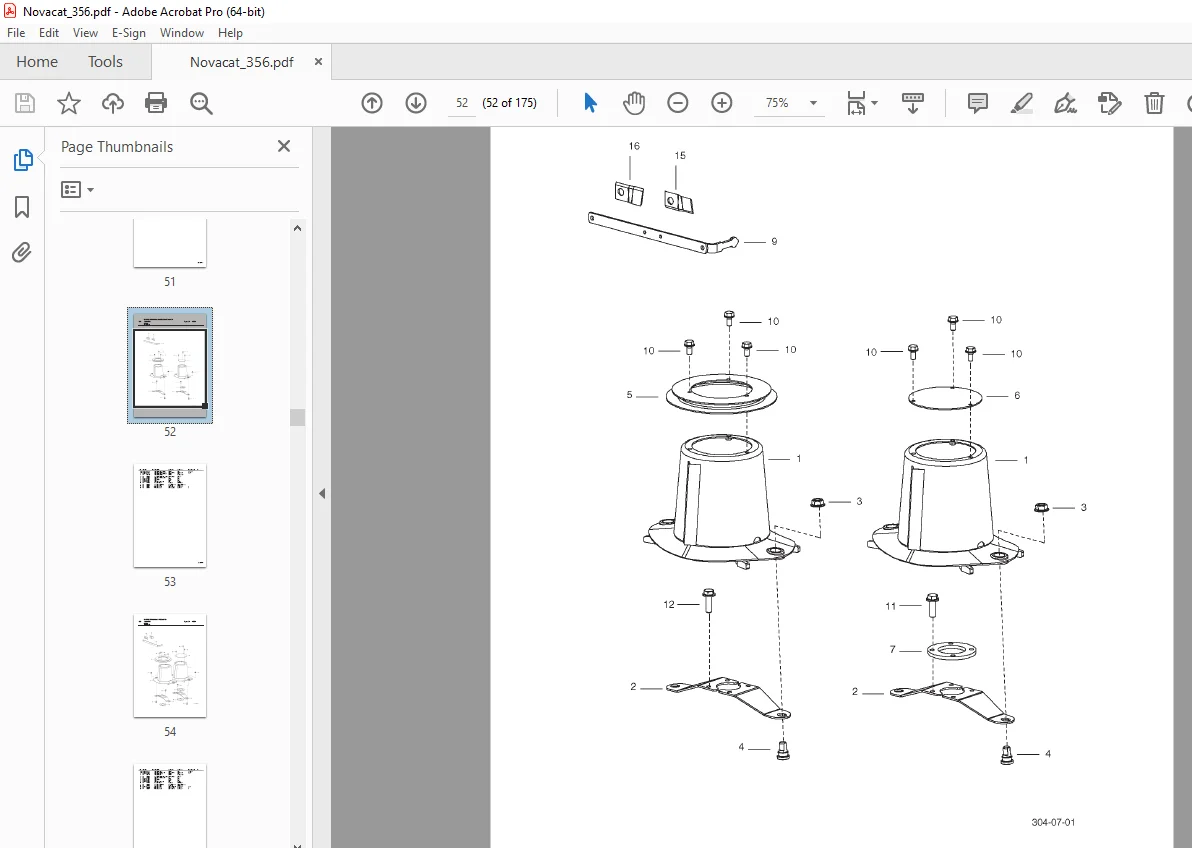The image size is (1192, 848).
Task: Click the read mode scrolling icon
Action: tap(912, 103)
